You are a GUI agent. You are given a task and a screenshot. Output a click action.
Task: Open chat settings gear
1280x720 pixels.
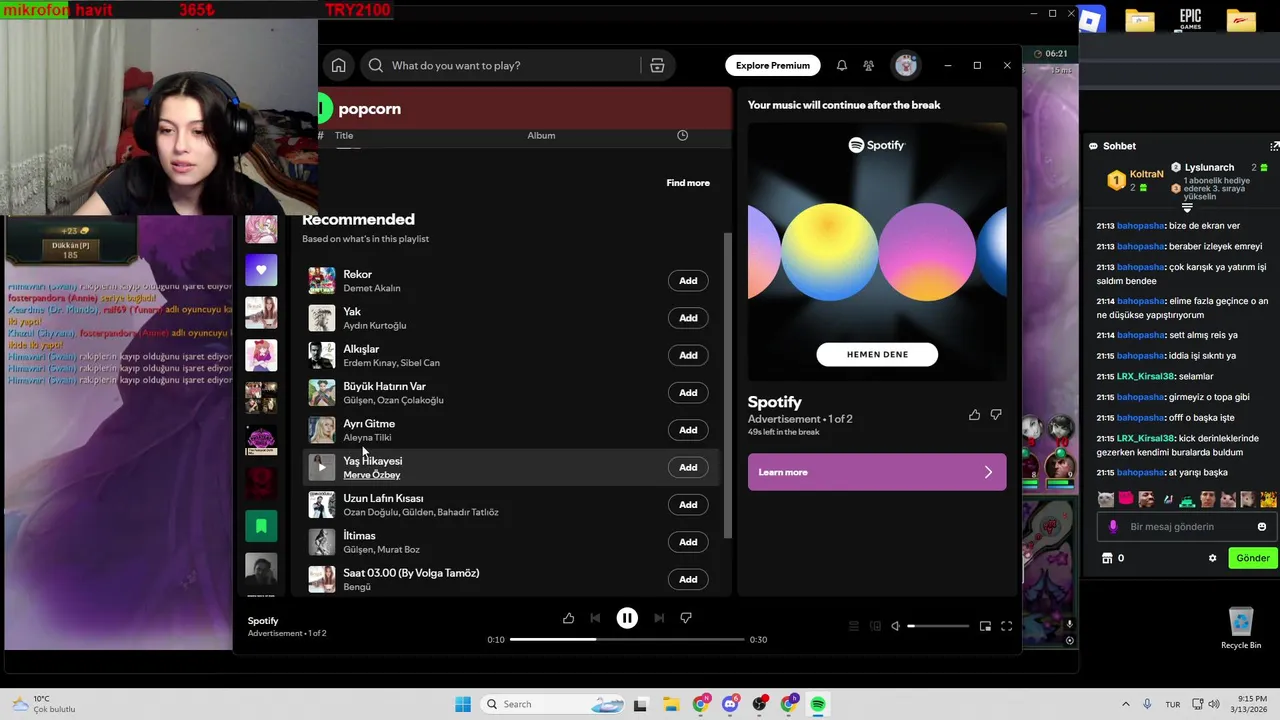pyautogui.click(x=1213, y=558)
